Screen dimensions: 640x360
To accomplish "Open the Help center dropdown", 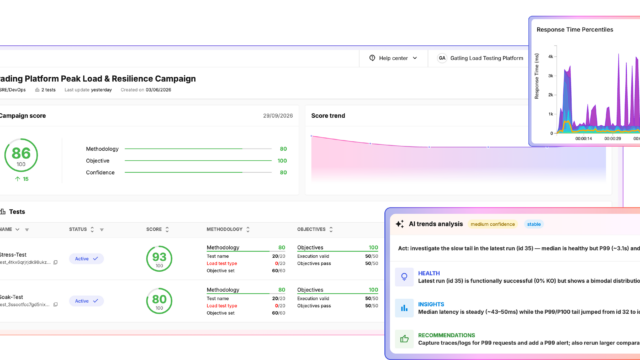I will pos(393,58).
